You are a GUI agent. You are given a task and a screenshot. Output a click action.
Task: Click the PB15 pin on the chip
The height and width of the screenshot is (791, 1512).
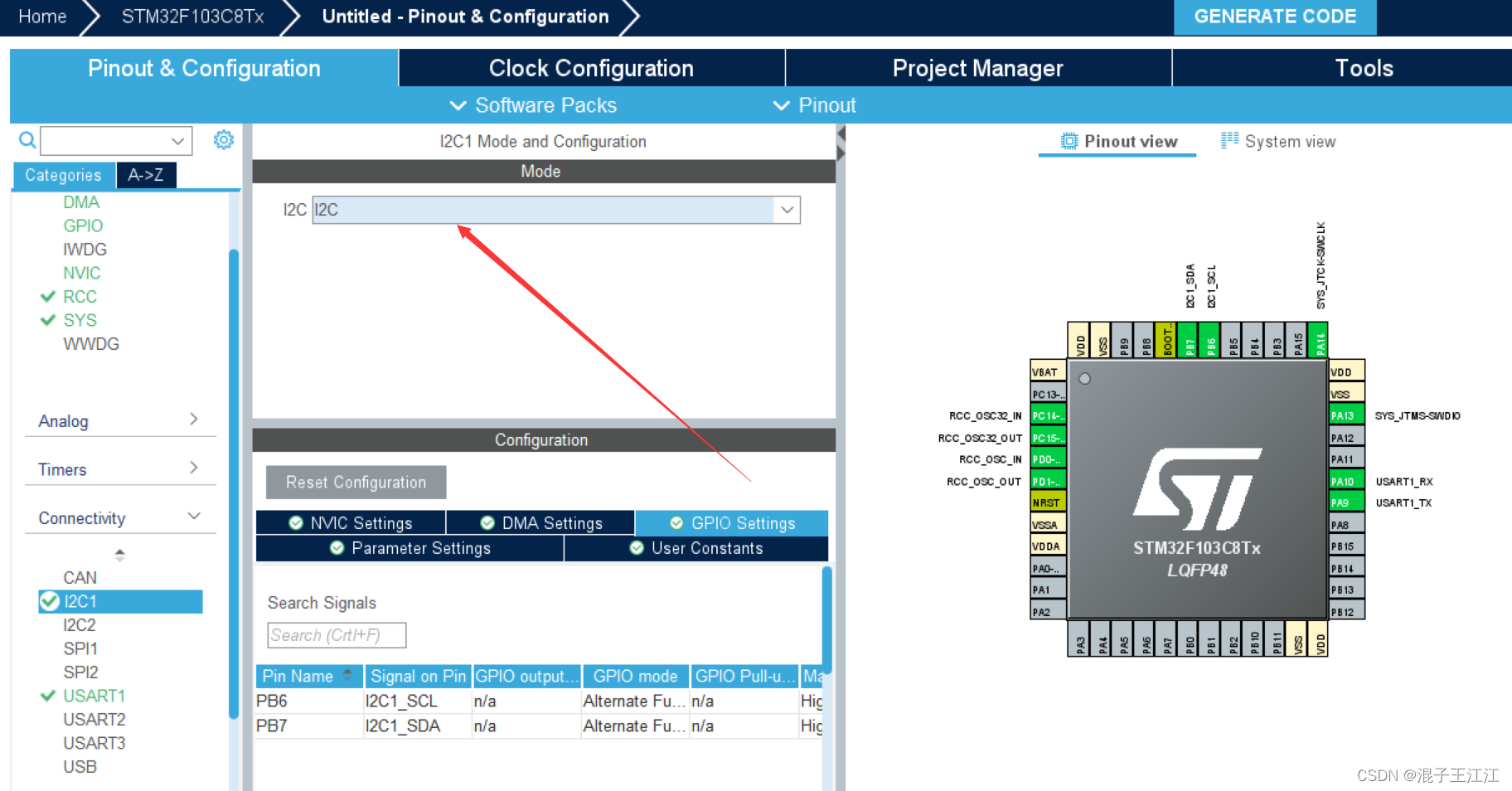tap(1346, 546)
